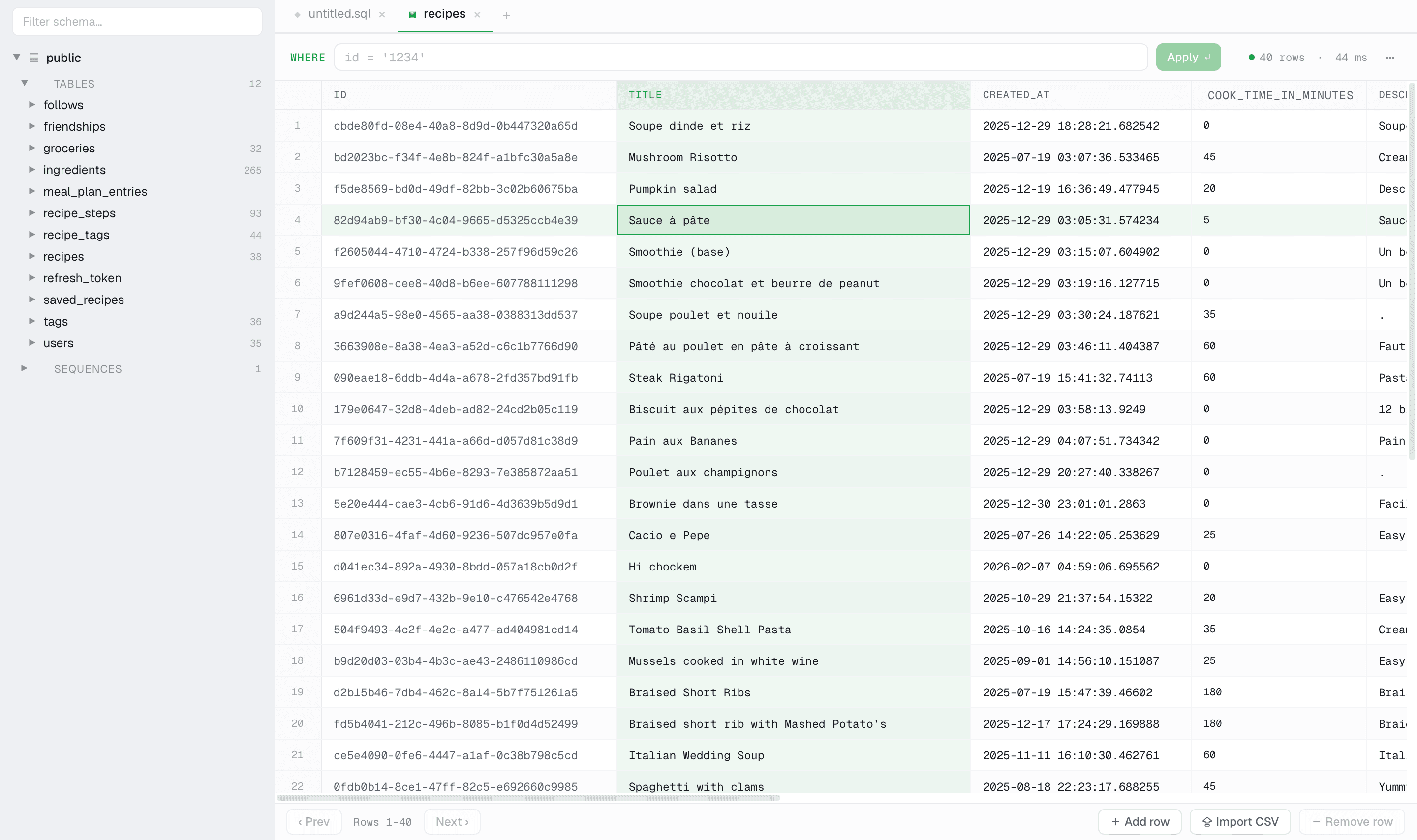Expand the meal_plan_entries table
This screenshot has width=1417, height=840.
pyautogui.click(x=32, y=191)
